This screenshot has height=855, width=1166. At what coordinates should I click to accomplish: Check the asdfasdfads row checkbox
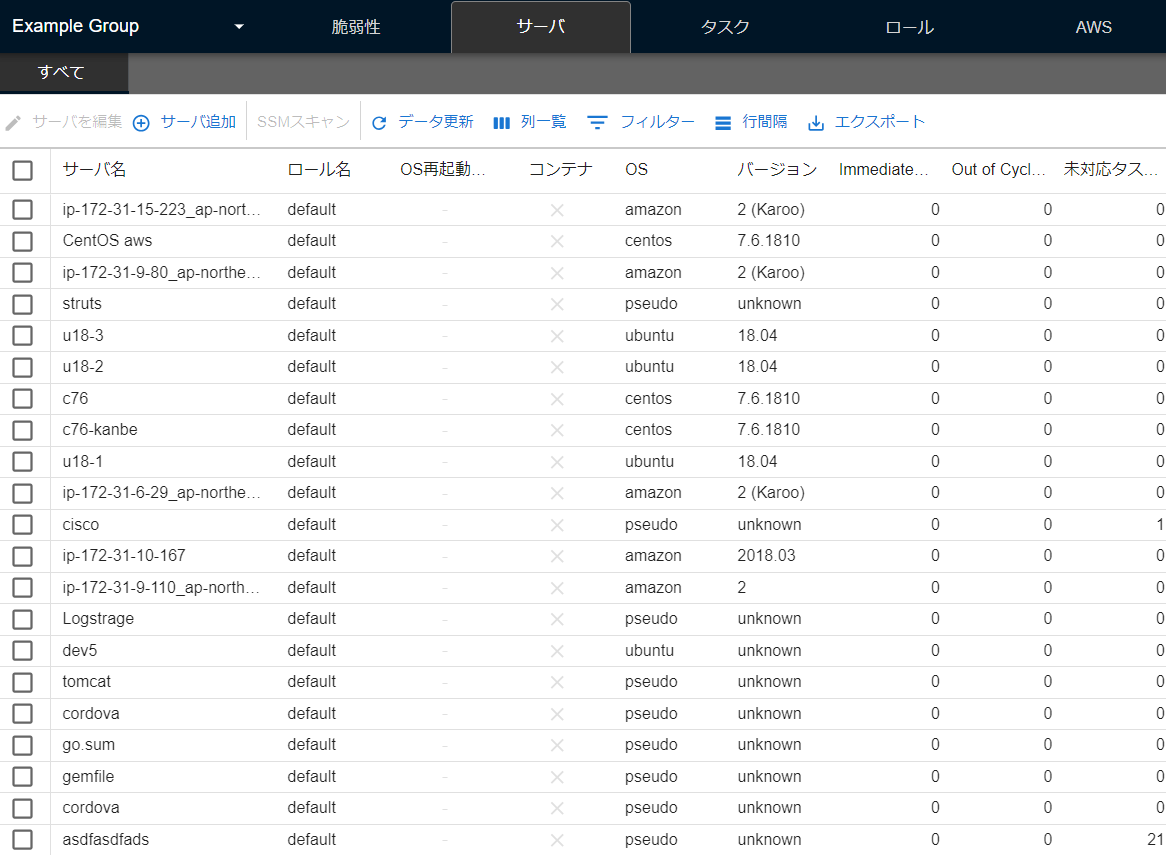pyautogui.click(x=22, y=839)
